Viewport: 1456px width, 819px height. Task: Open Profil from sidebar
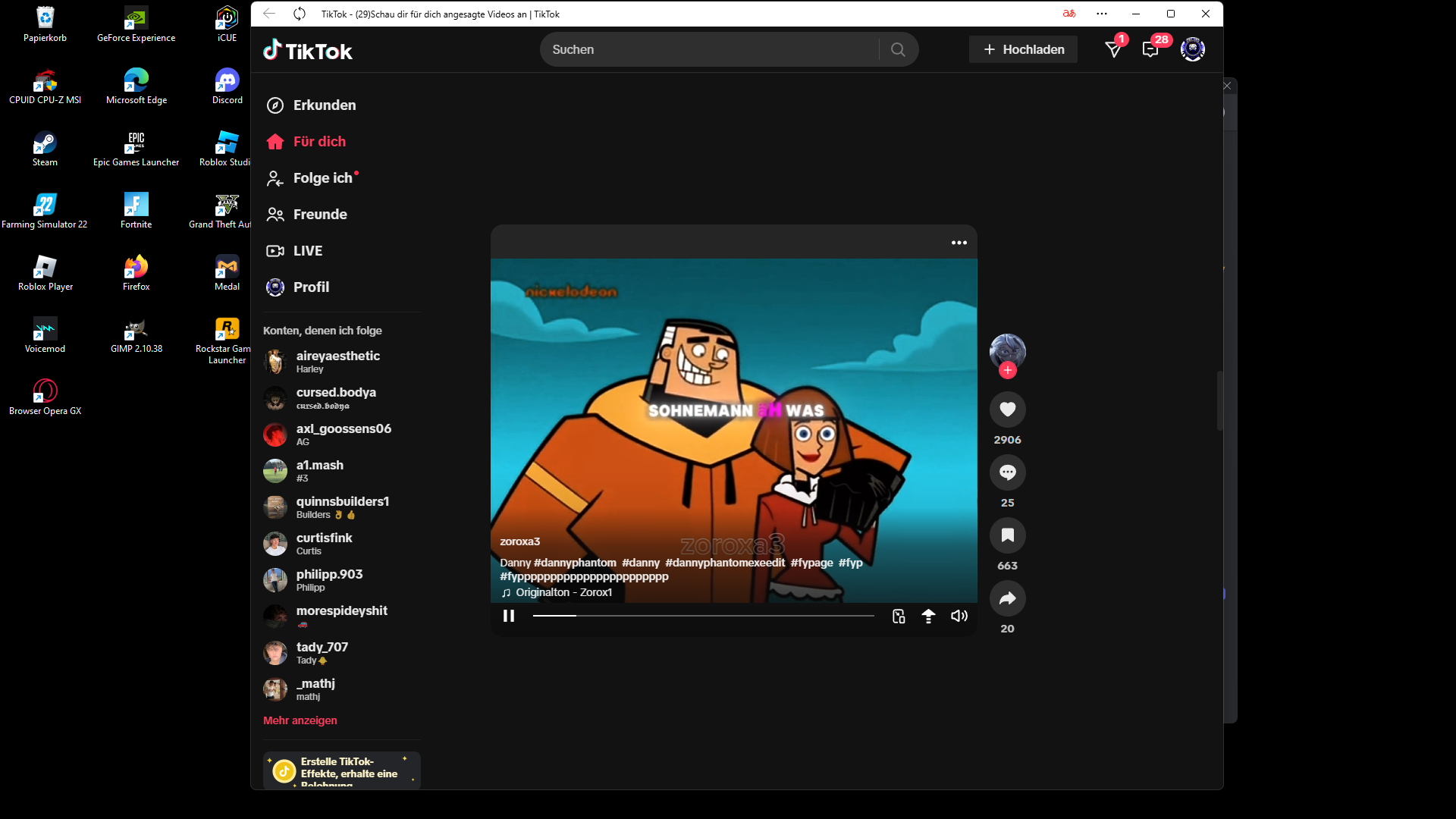[x=298, y=287]
